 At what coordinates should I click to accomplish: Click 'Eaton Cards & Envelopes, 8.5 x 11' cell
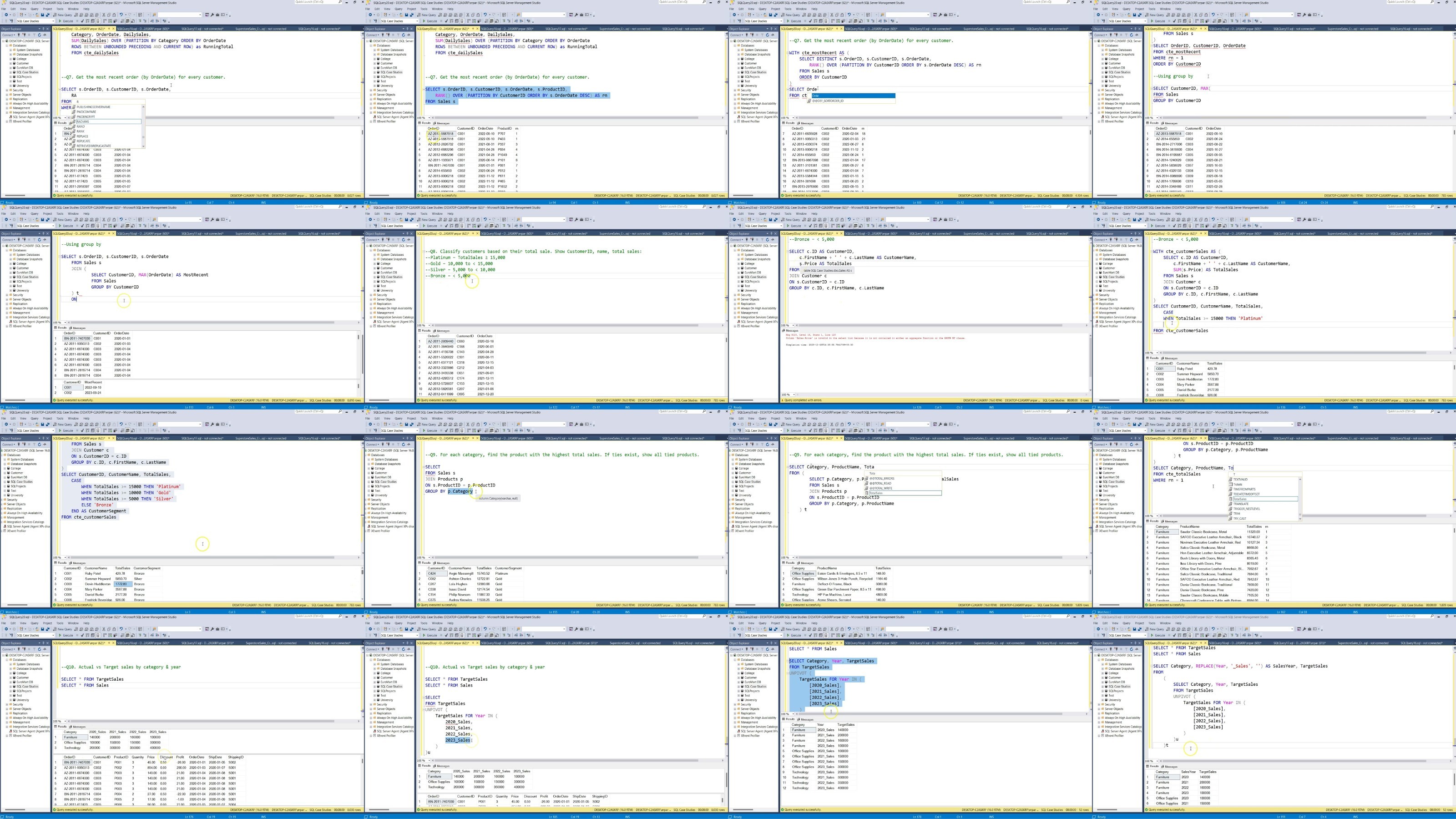(844, 574)
